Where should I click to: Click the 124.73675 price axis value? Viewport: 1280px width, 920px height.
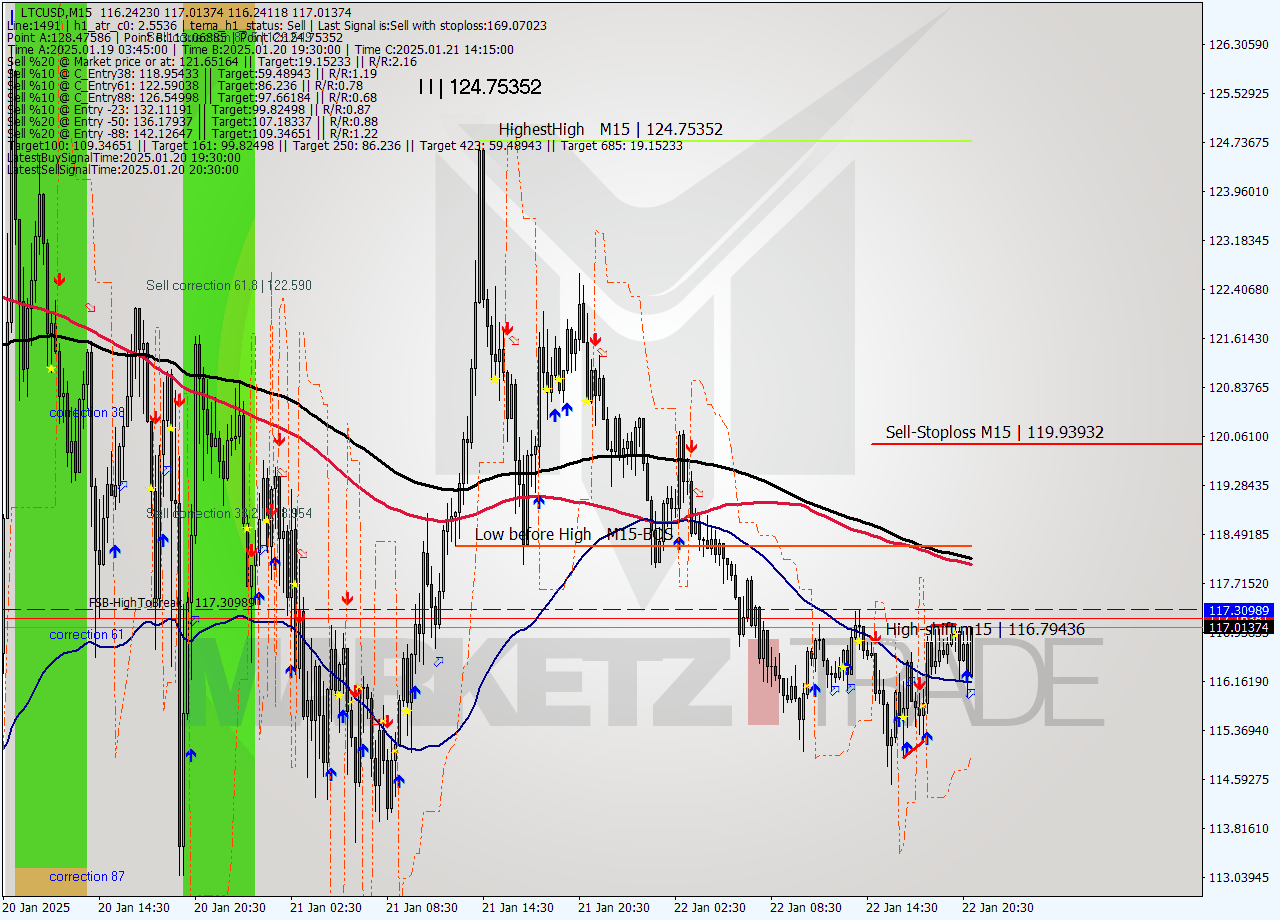[x=1238, y=143]
